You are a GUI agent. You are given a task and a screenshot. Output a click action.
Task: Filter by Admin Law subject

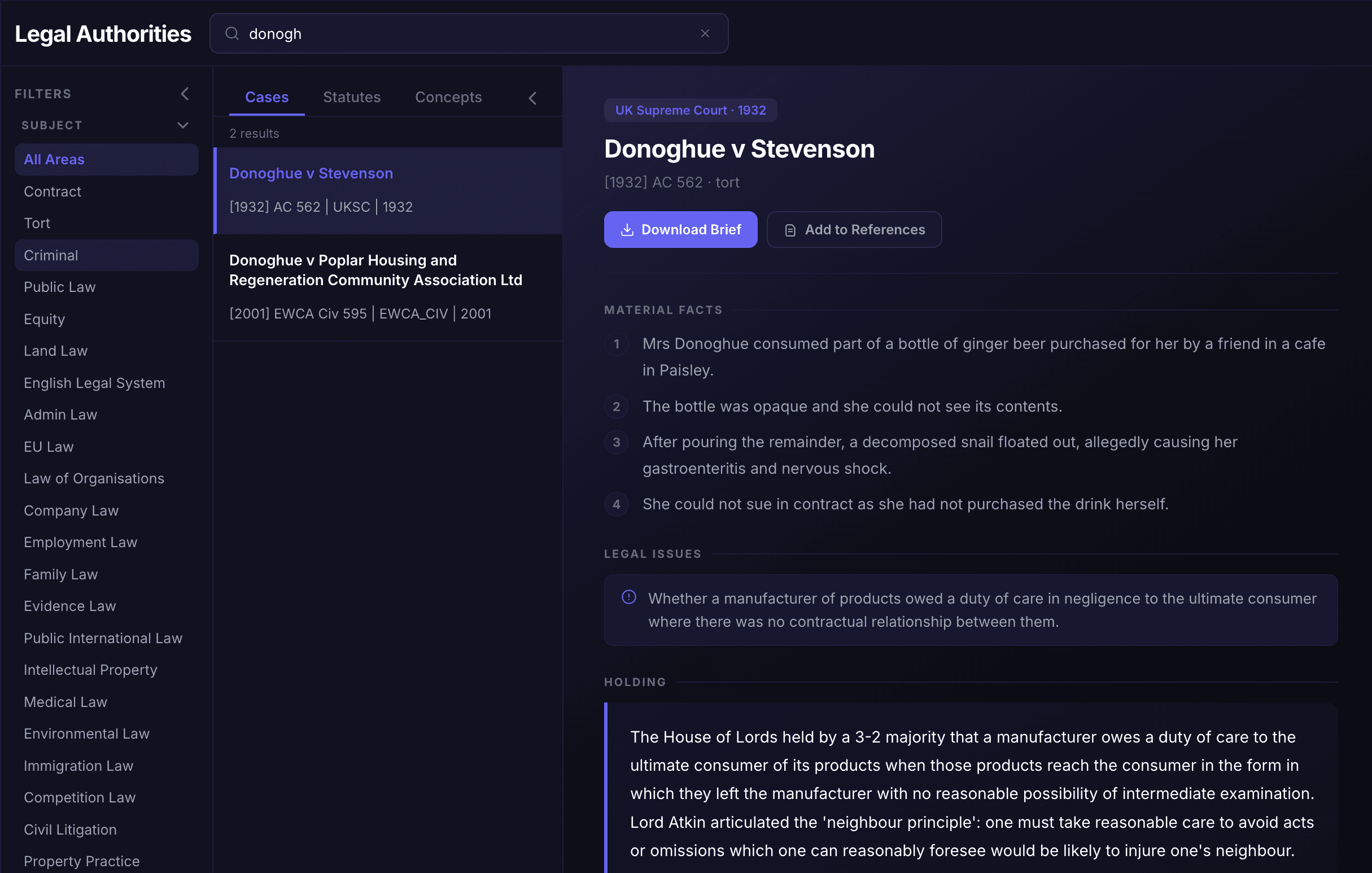click(x=107, y=415)
